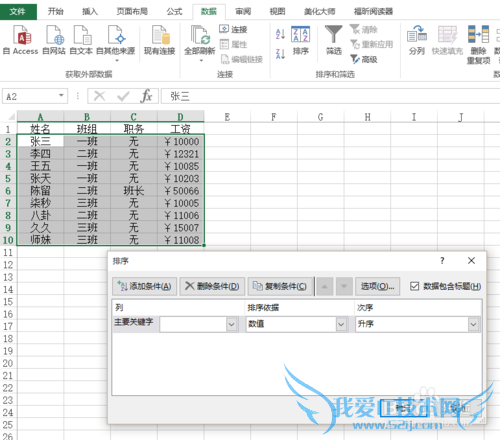
Task: Switch to the 开始 home tab
Action: click(55, 12)
